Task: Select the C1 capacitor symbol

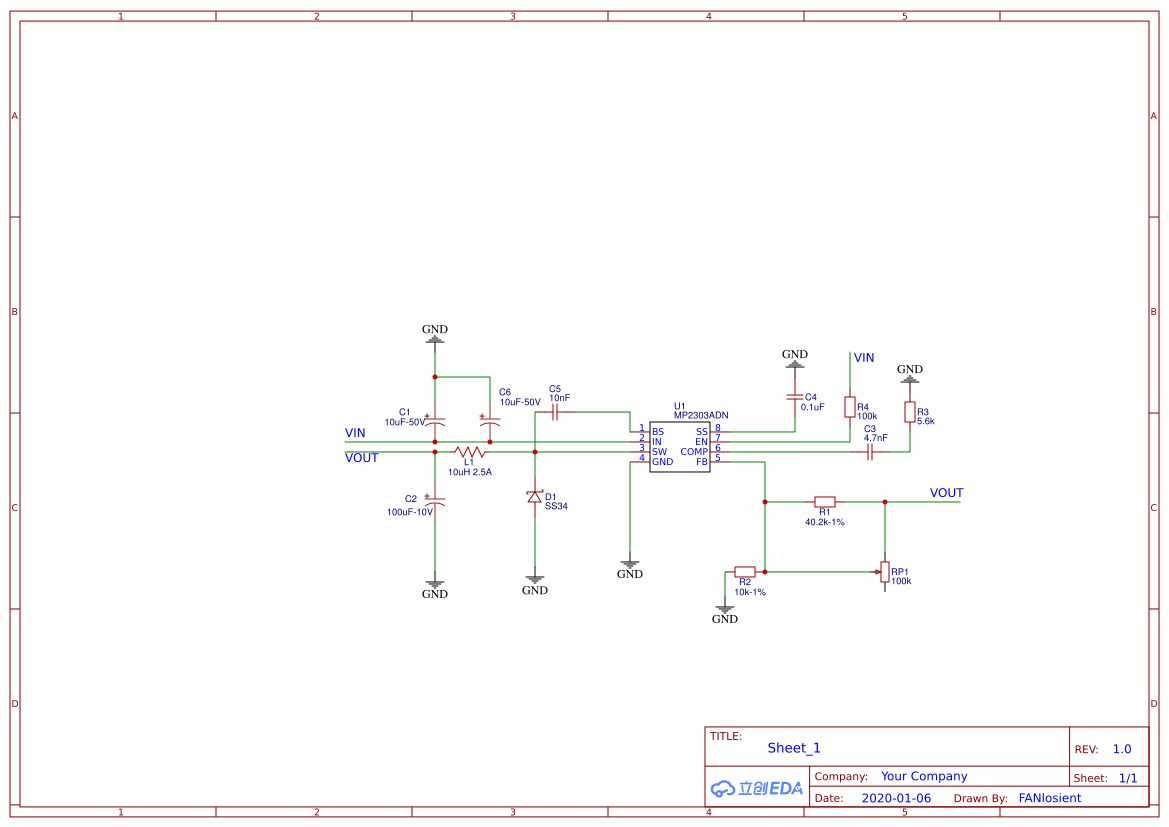Action: (435, 421)
